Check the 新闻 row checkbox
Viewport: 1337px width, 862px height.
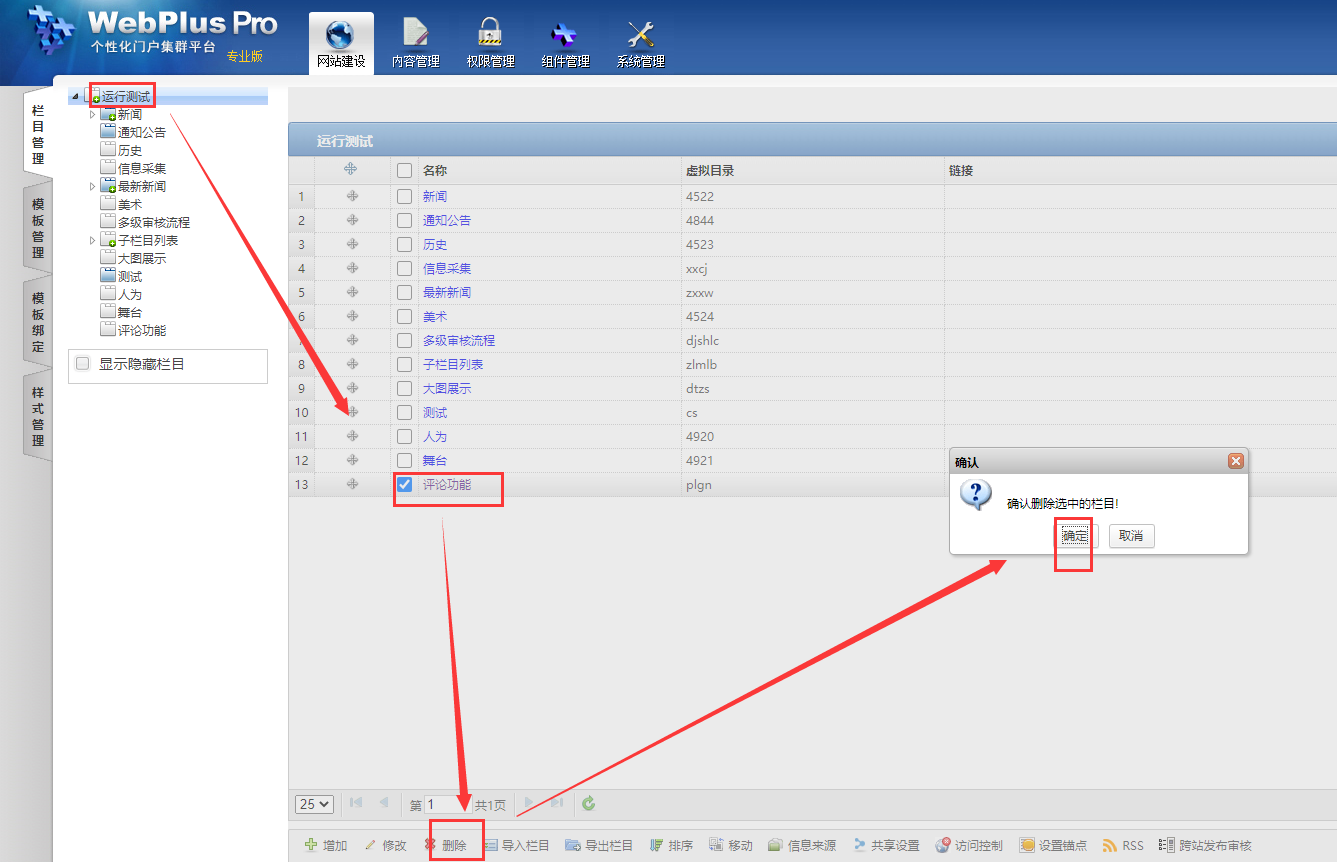point(404,197)
